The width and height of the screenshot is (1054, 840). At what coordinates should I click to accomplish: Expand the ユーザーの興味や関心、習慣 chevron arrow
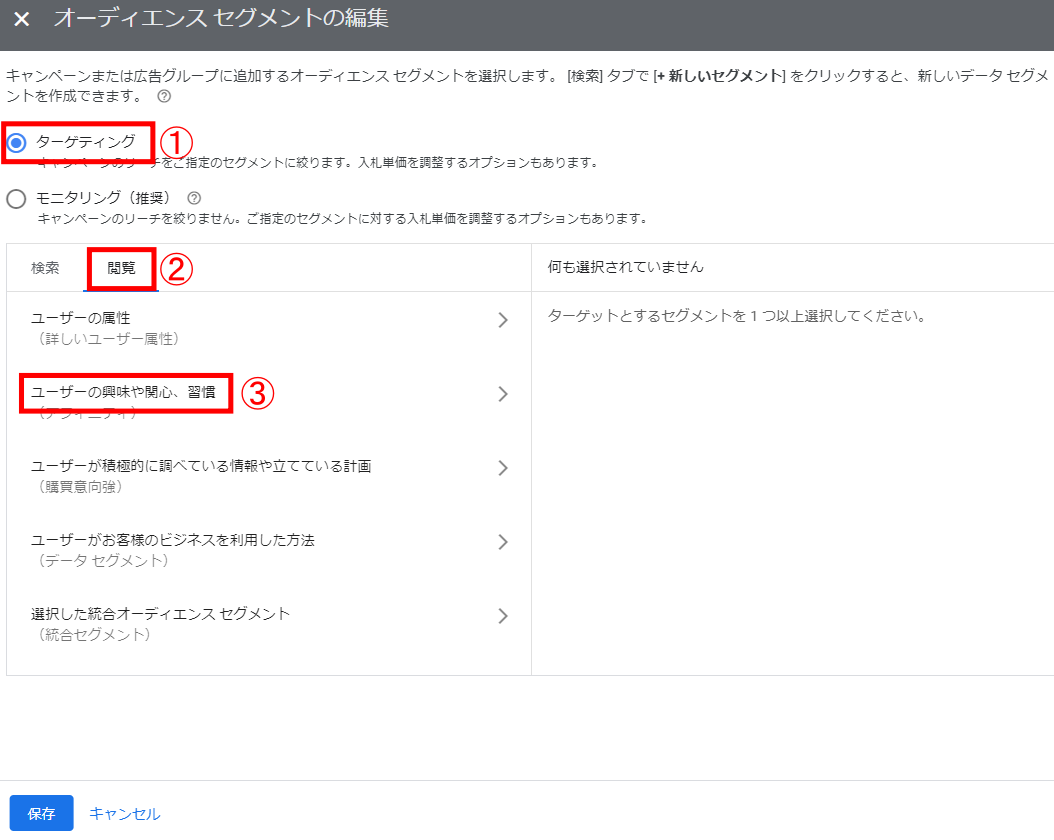(x=503, y=394)
